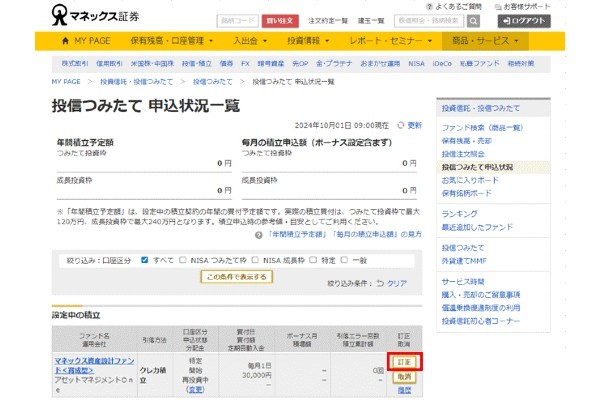Open おまかせ運用 in sub navigation

[380, 64]
